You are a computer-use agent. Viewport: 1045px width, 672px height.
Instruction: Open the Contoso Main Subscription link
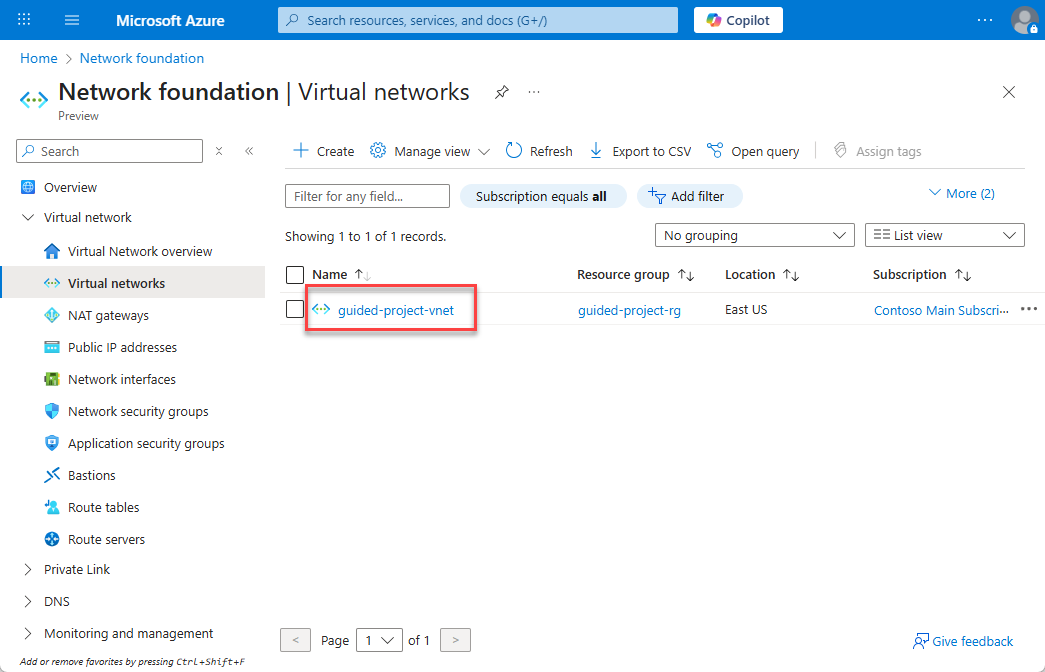pyautogui.click(x=941, y=310)
